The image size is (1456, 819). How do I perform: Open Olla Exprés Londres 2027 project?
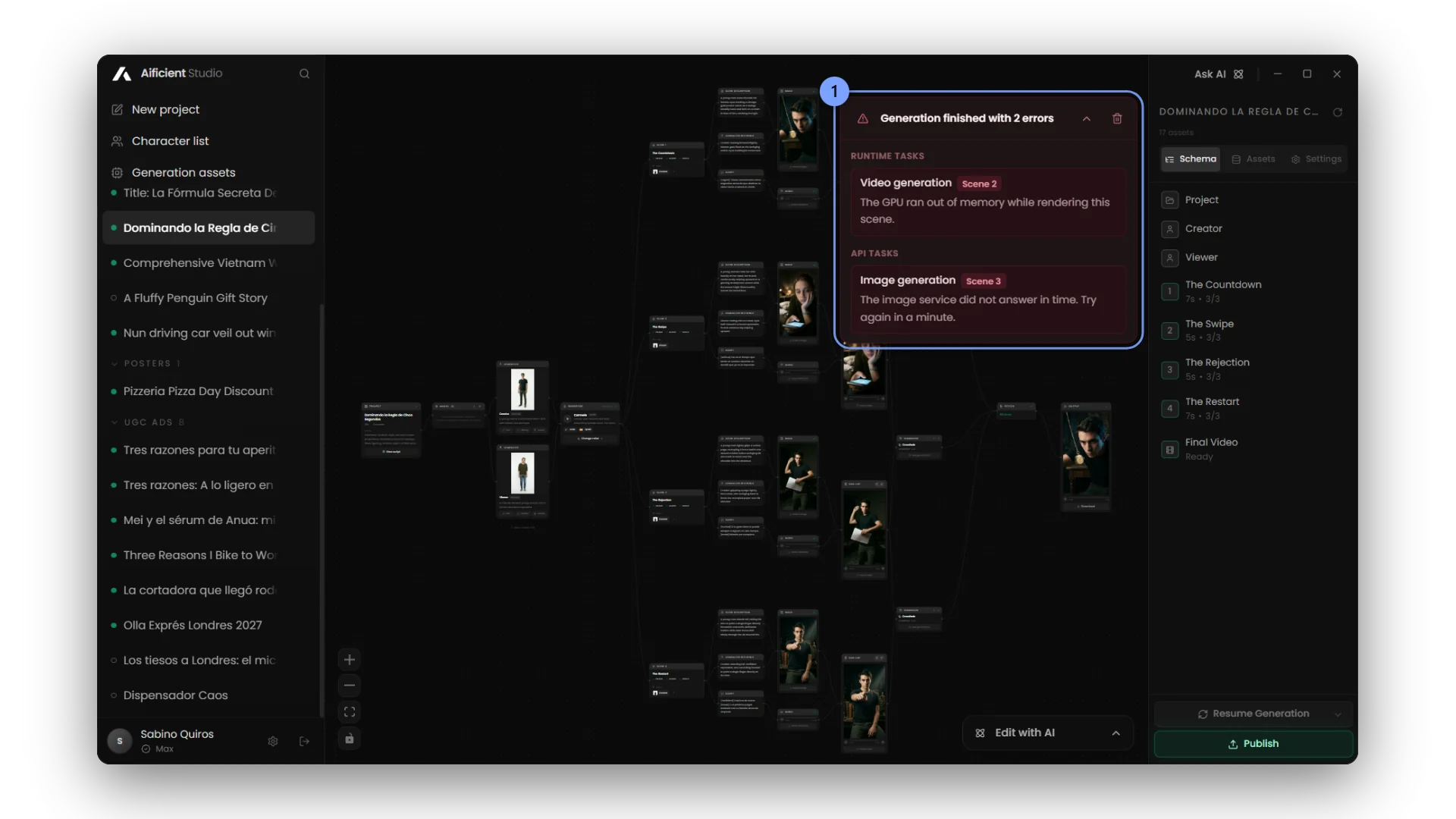pyautogui.click(x=209, y=626)
